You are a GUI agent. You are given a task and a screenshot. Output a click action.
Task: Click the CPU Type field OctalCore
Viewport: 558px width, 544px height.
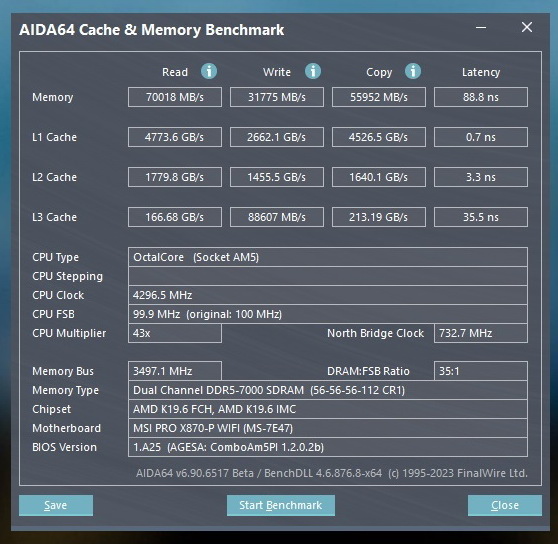coord(328,257)
